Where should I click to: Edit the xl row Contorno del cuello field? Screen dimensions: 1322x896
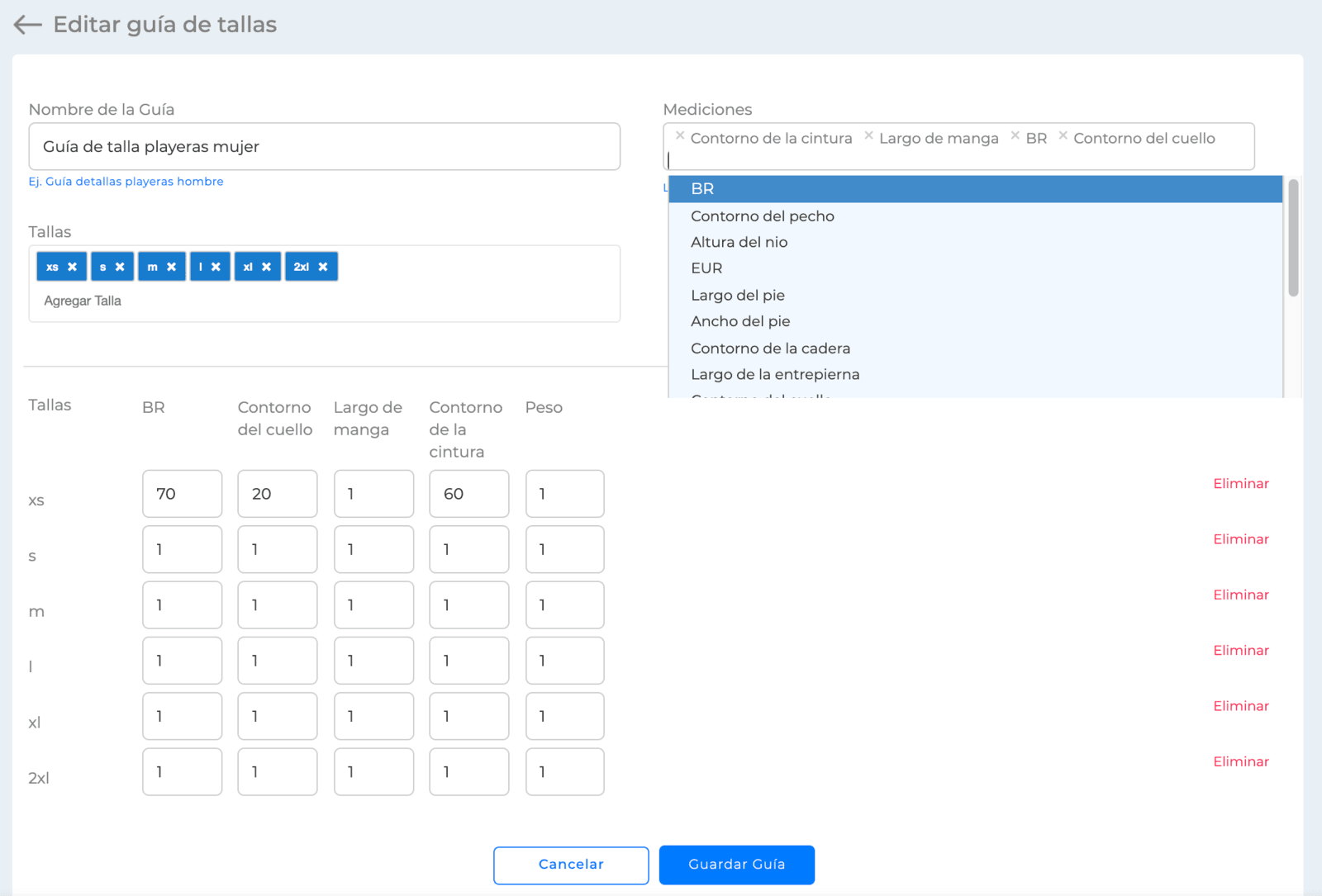(x=278, y=716)
